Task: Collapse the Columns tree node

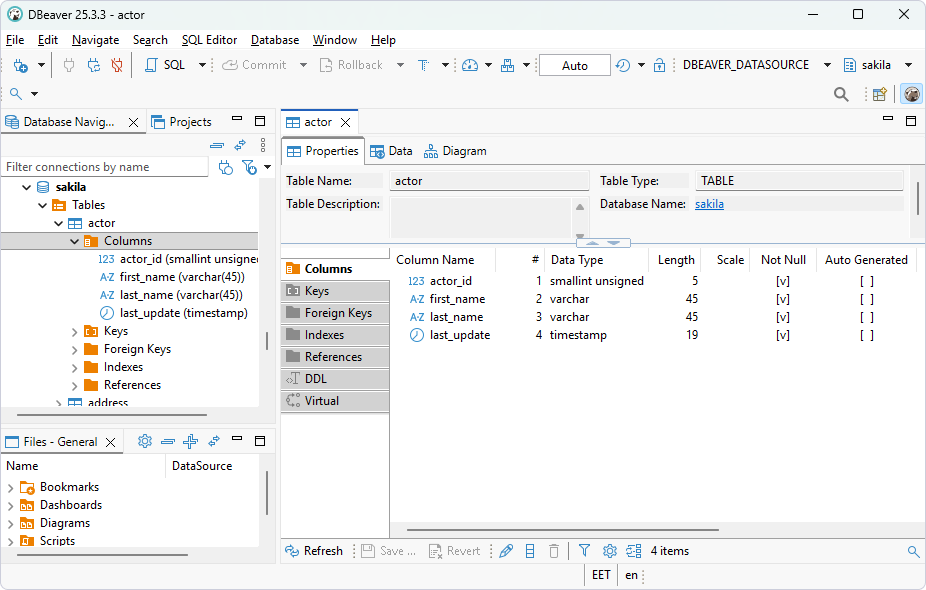Action: click(x=74, y=240)
